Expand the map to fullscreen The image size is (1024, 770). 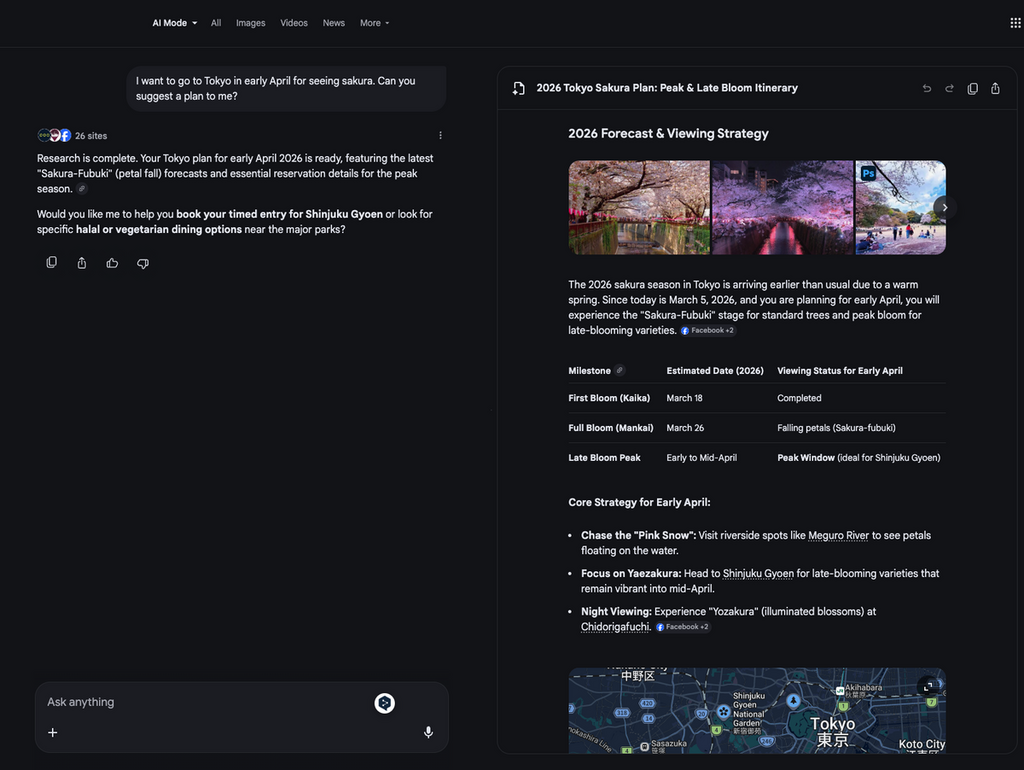tap(928, 686)
